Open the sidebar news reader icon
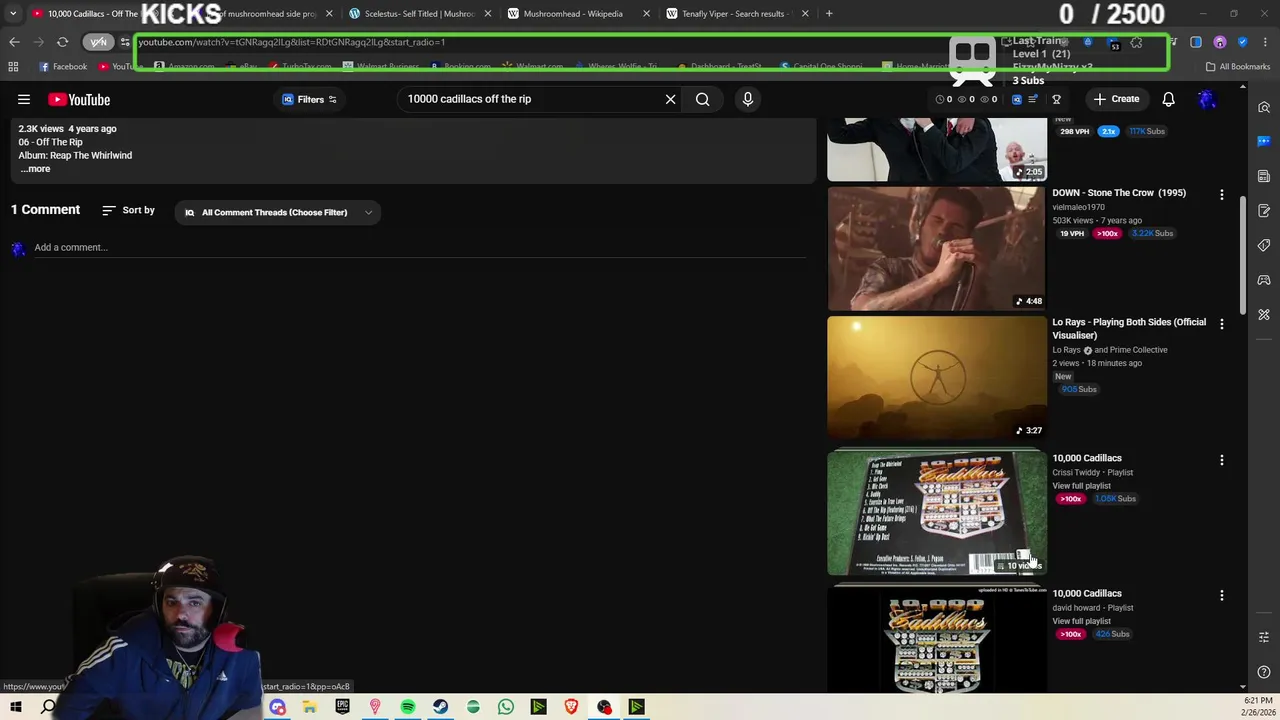 tap(1264, 176)
